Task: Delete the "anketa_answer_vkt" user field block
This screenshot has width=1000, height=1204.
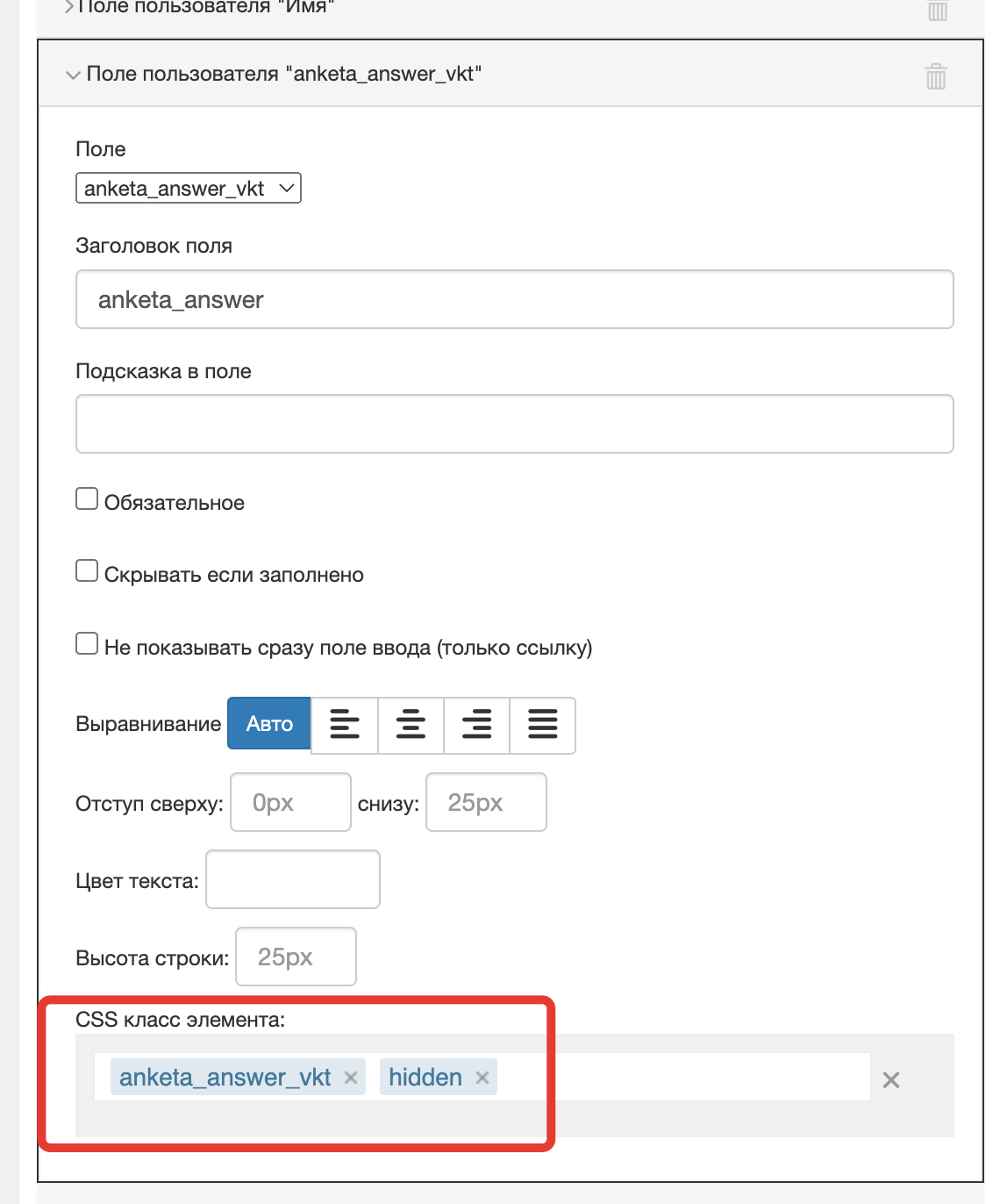Action: [x=936, y=76]
